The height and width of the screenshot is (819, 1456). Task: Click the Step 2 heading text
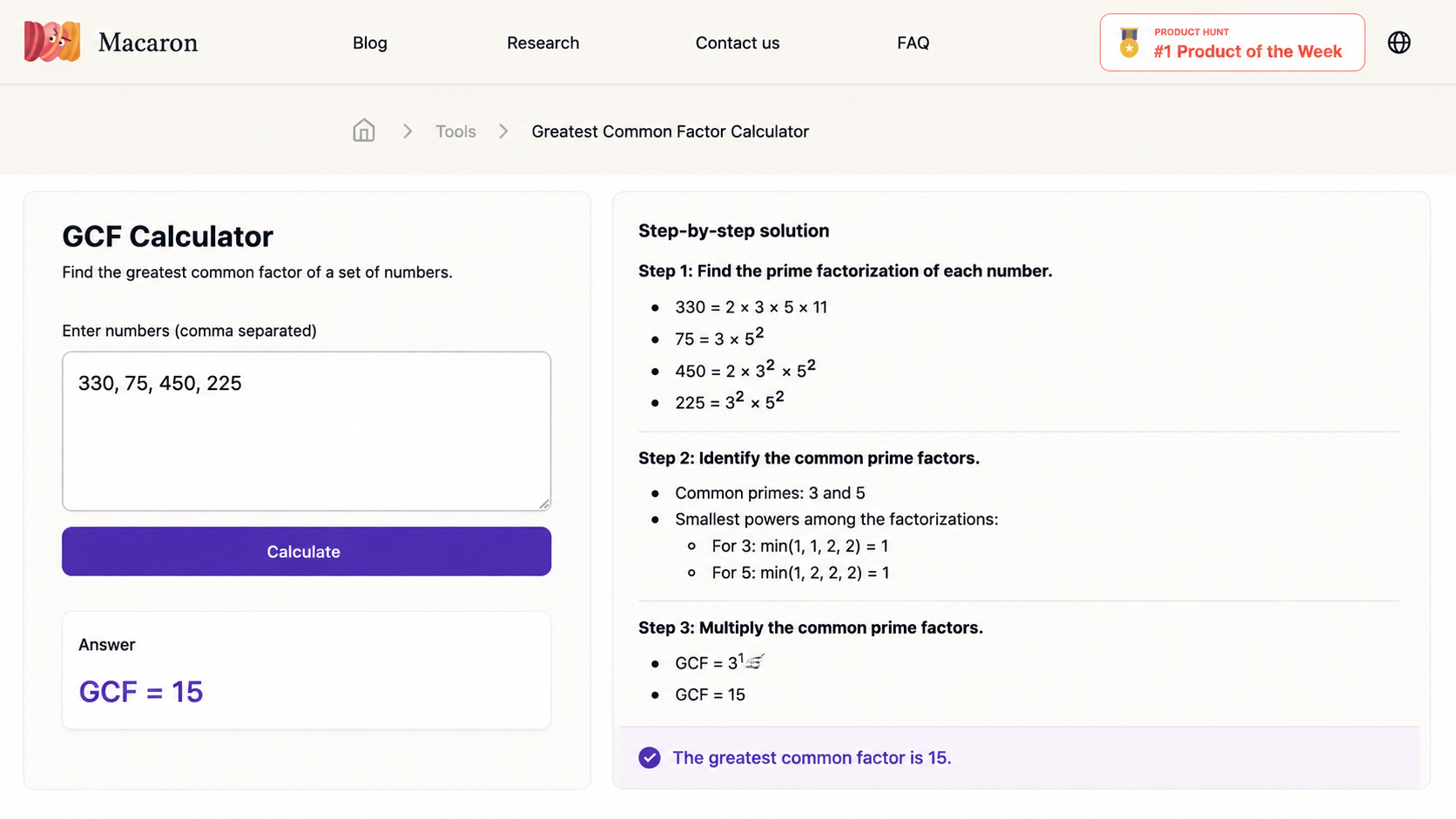click(x=809, y=458)
